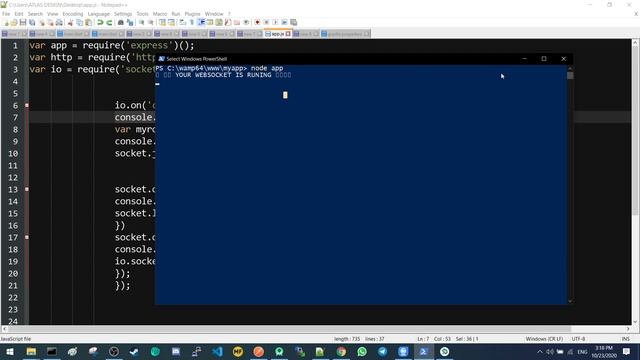
Task: Save the current file using toolbar Save icon
Action: pyautogui.click(x=23, y=22)
